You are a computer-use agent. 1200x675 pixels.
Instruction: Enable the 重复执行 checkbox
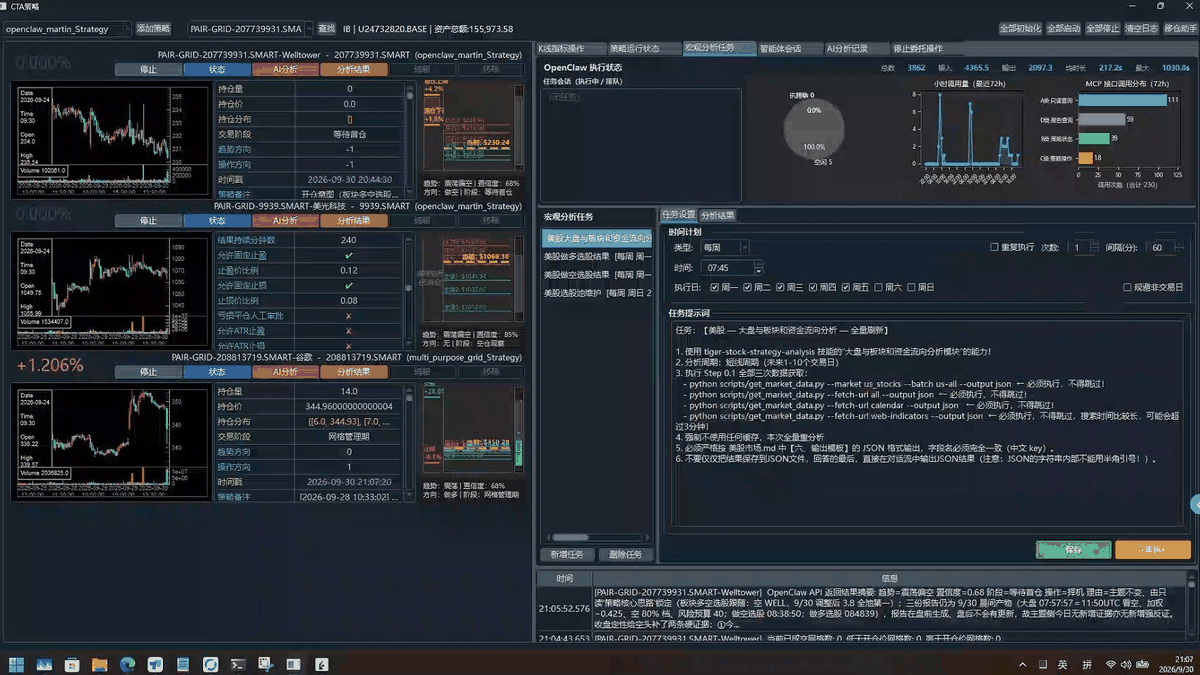tap(994, 247)
